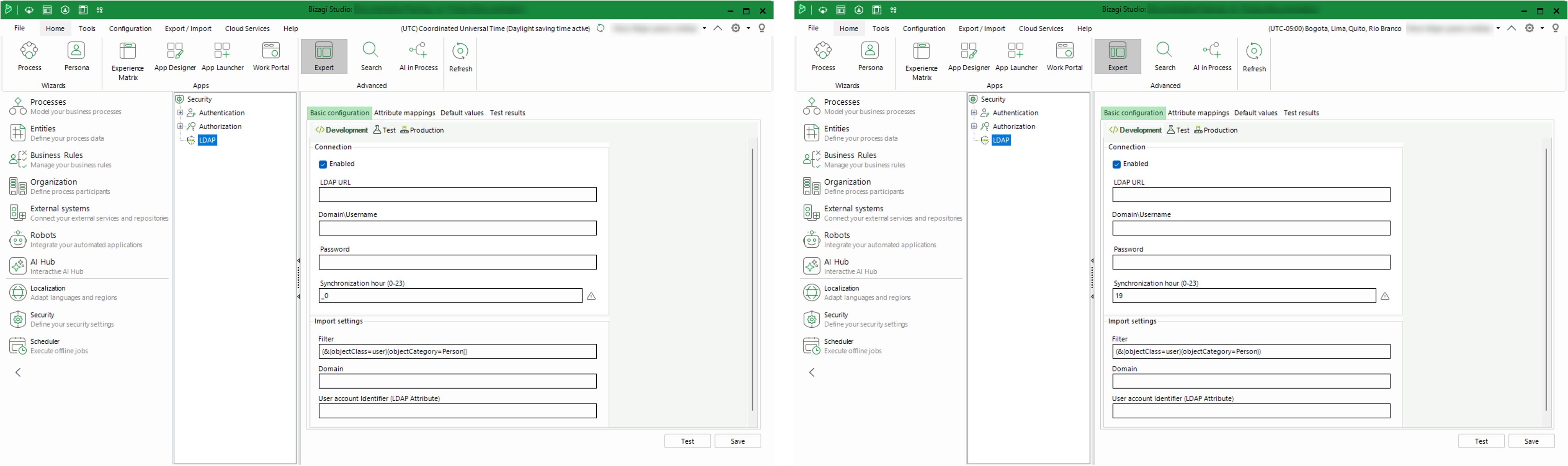Viewport: 1568px width, 466px height.
Task: Collapse the ribbon using the chevron in the Bogota window
Action: point(1512,28)
